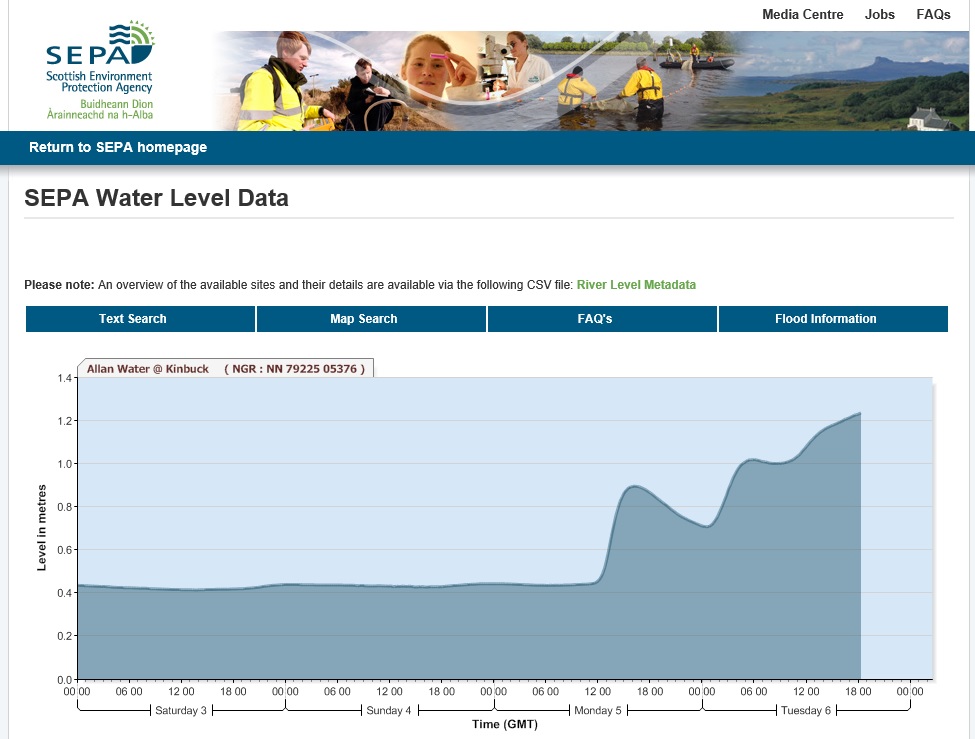The image size is (975, 739).
Task: Open the Media Centre link
Action: (x=802, y=15)
